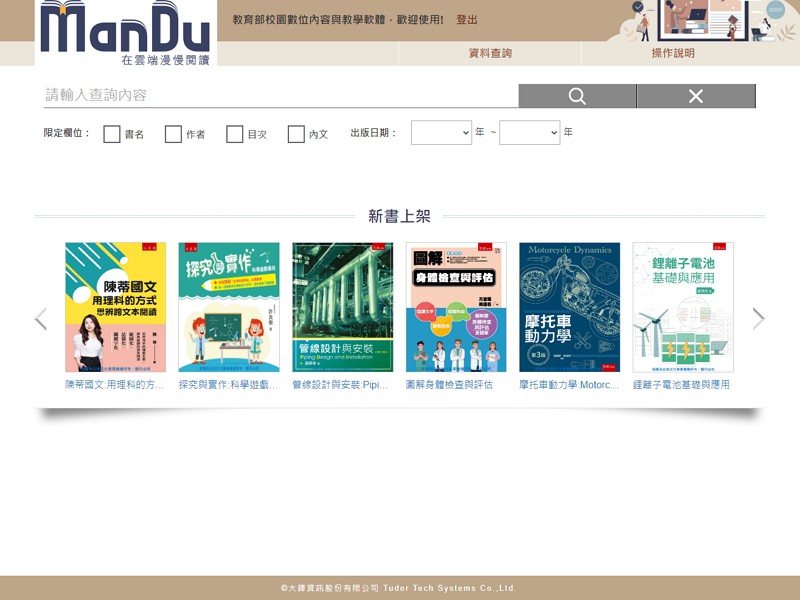Switch to the 資料查詢 tab
Screen dimensions: 800x600
[x=490, y=54]
